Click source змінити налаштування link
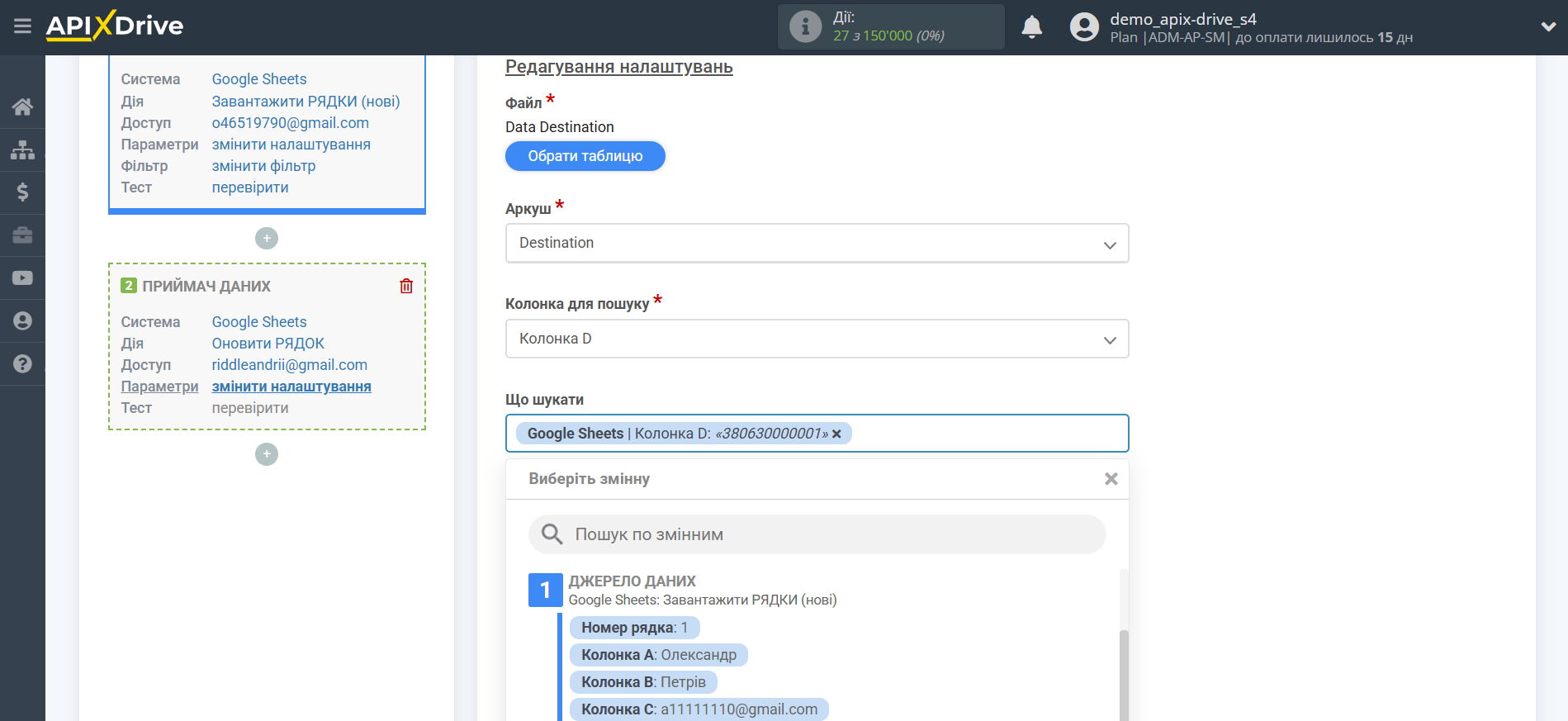The width and height of the screenshot is (1568, 721). click(x=291, y=145)
